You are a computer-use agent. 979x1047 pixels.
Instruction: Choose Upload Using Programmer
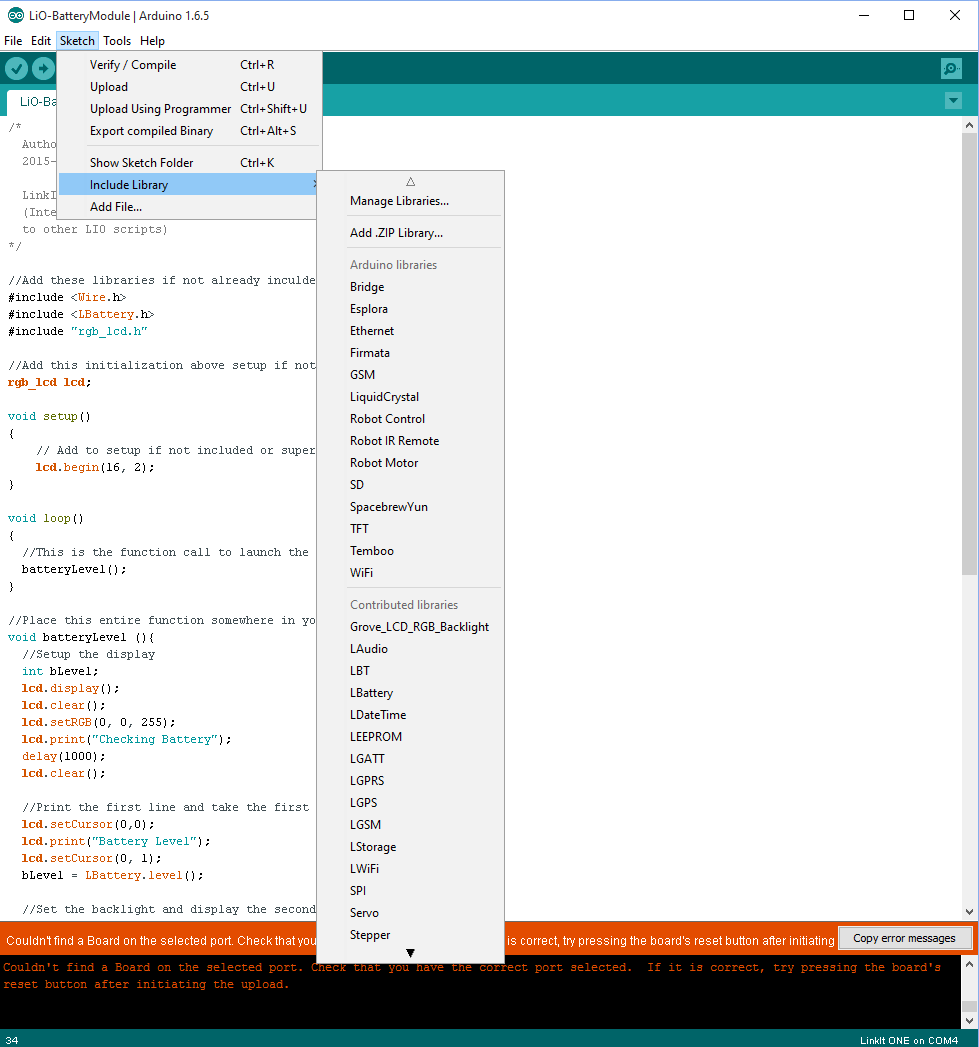(190, 109)
